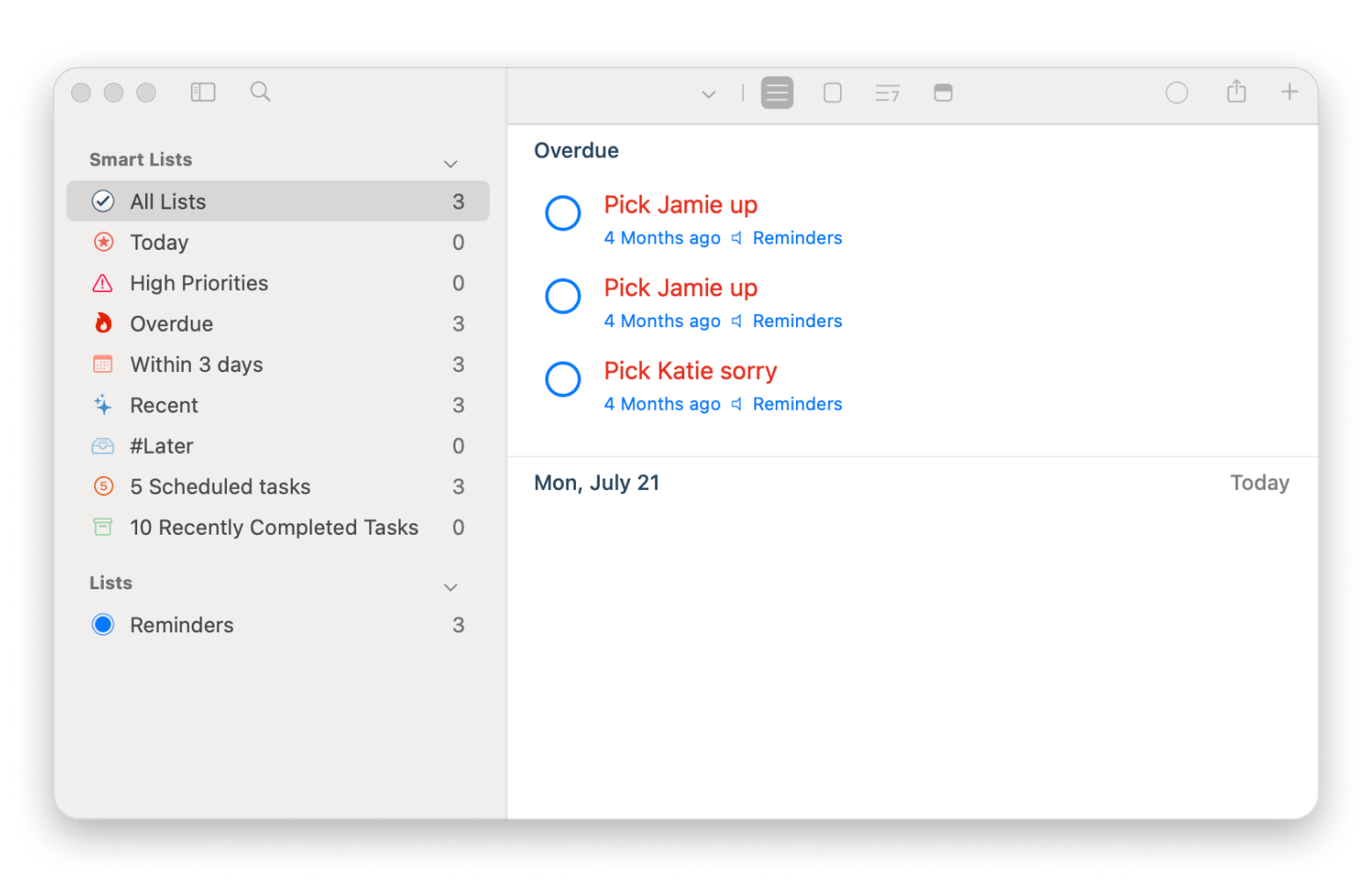The width and height of the screenshot is (1372, 890).
Task: Switch to the square card view icon
Action: [832, 92]
